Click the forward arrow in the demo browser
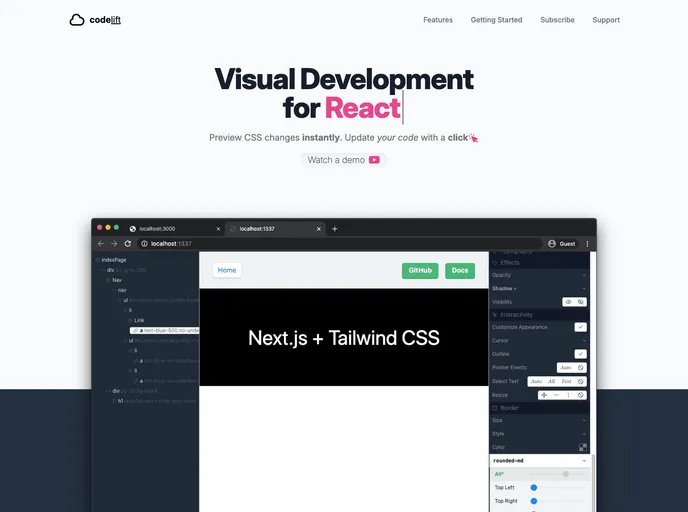The image size is (688, 512). tap(114, 243)
